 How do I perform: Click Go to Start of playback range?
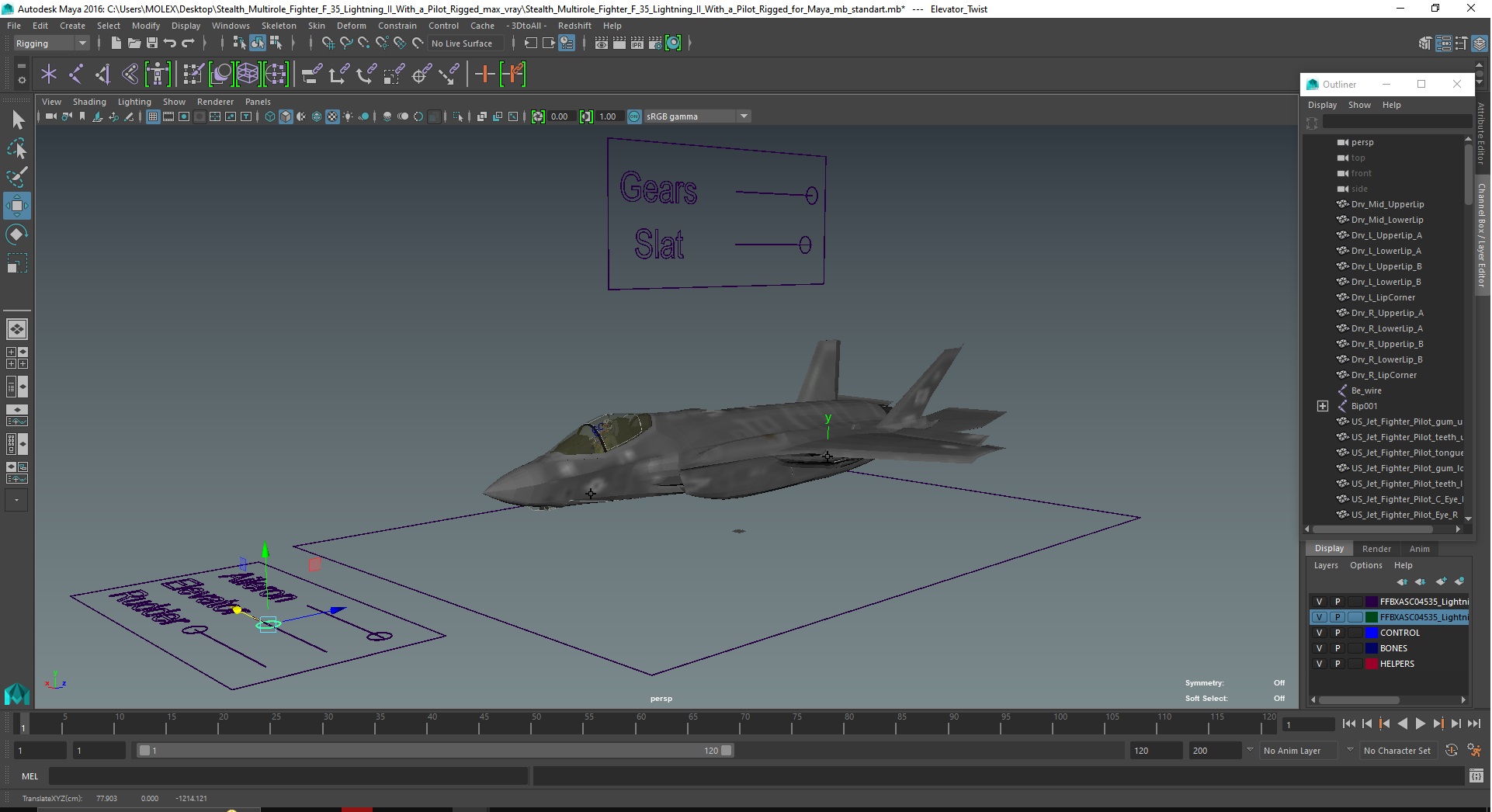1348,724
